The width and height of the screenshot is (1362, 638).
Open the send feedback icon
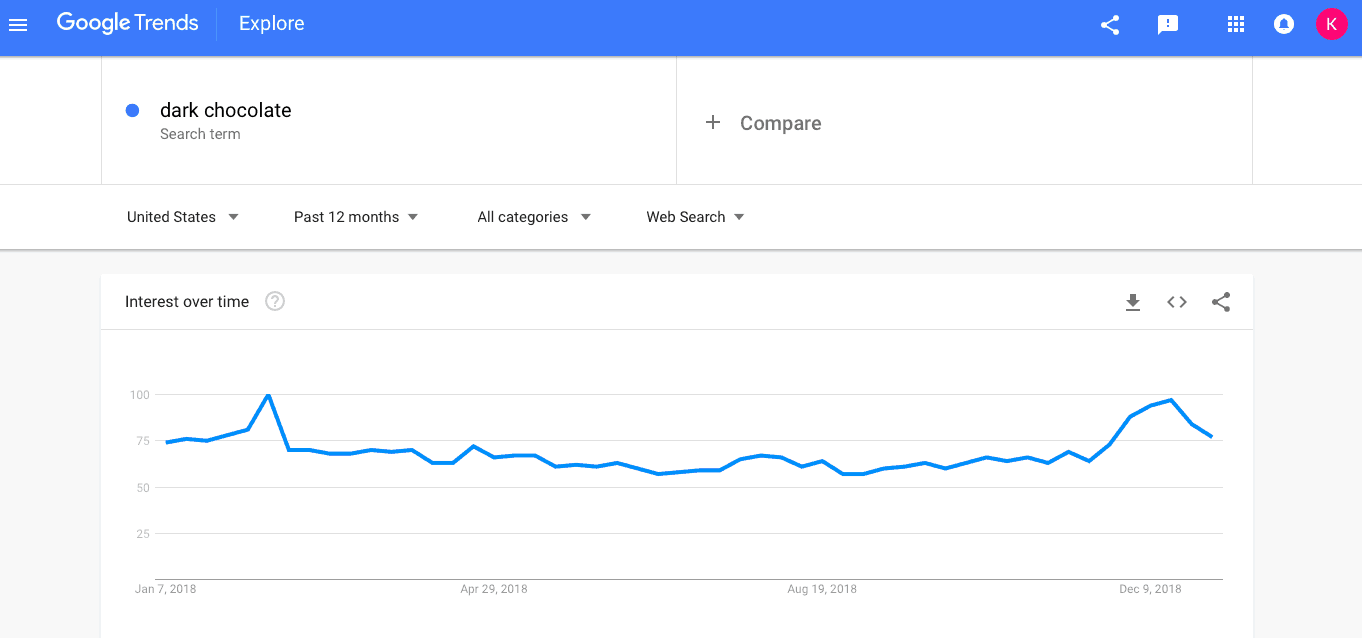(x=1168, y=25)
